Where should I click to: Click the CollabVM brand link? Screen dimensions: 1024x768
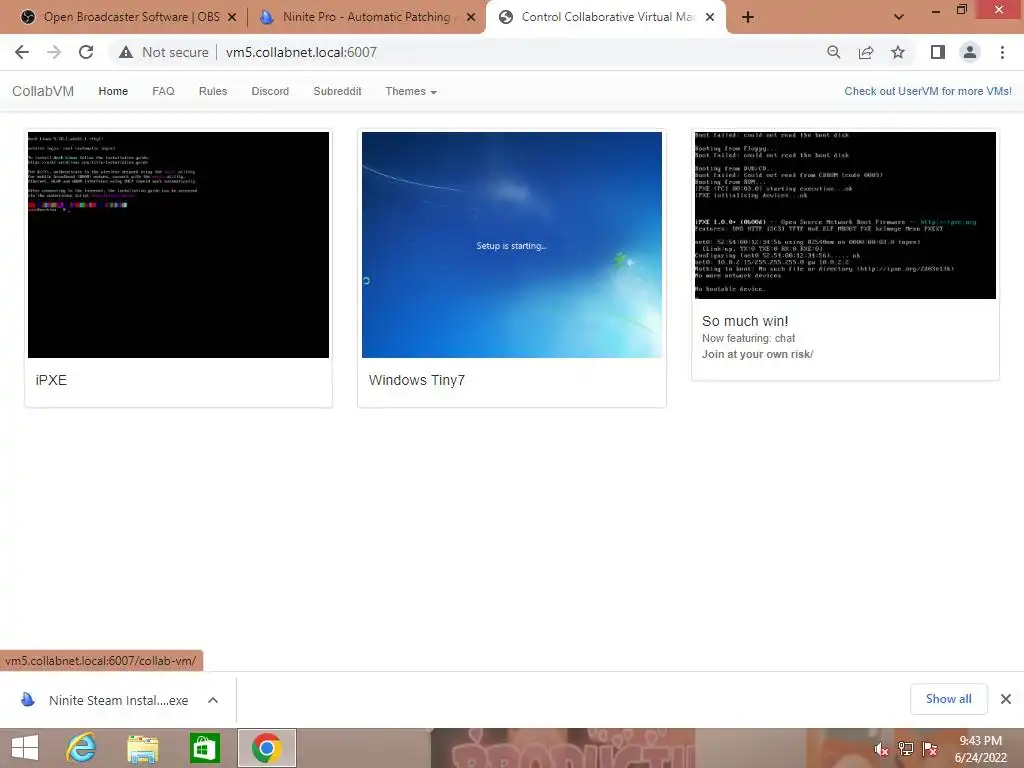tap(43, 91)
